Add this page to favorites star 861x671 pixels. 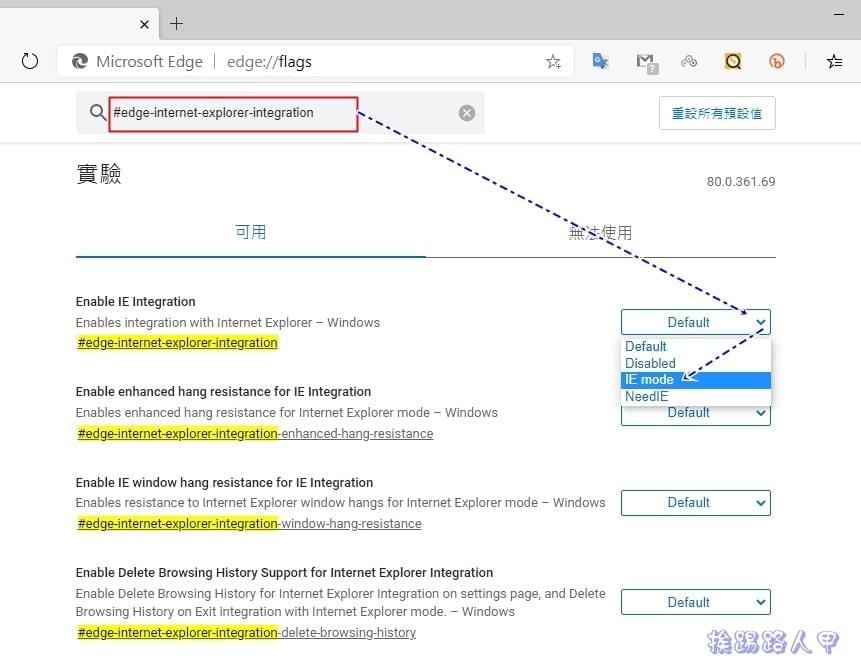(x=553, y=61)
